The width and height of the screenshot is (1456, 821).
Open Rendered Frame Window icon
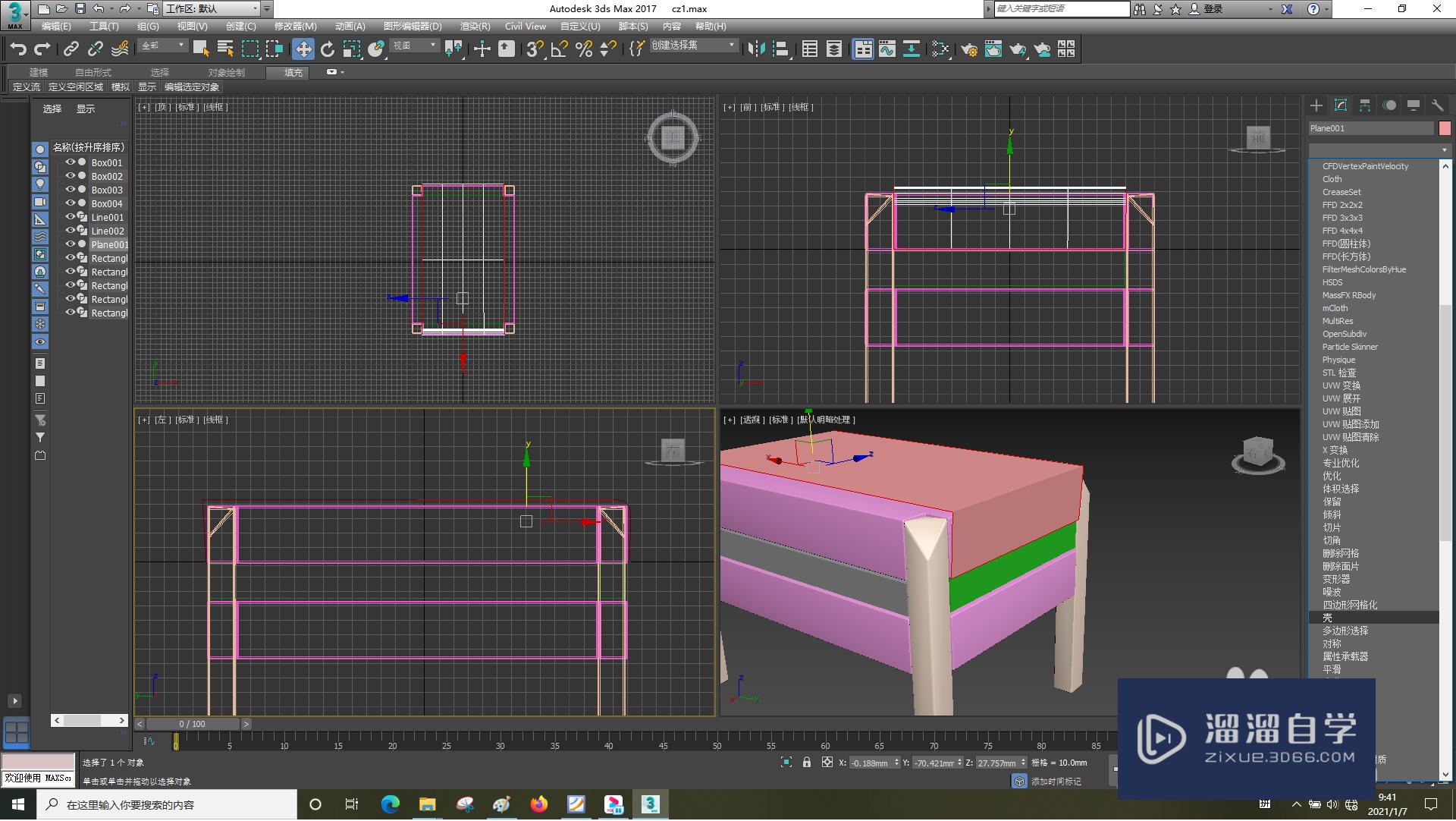tap(993, 49)
